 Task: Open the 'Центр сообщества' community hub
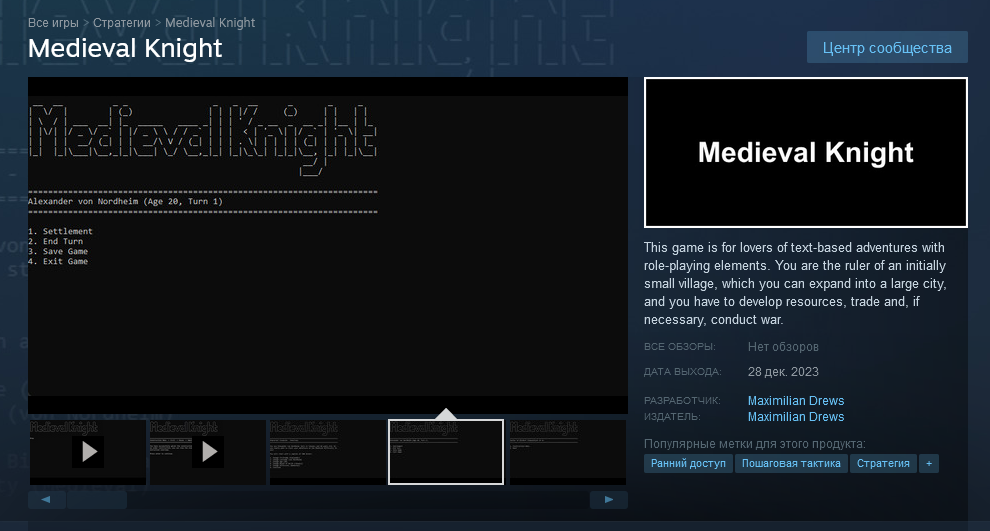click(887, 47)
